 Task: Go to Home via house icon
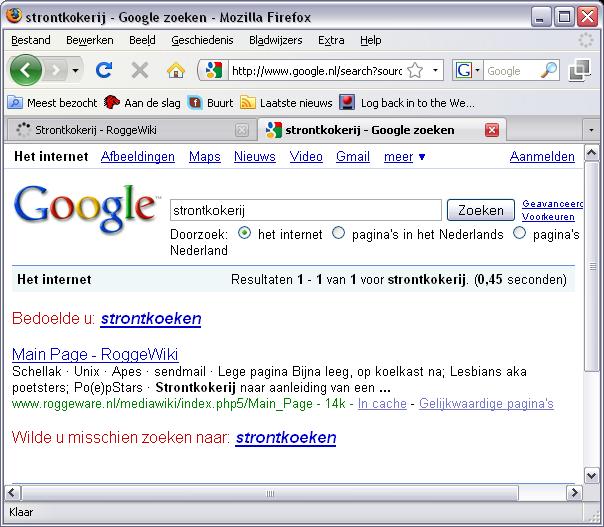[176, 70]
